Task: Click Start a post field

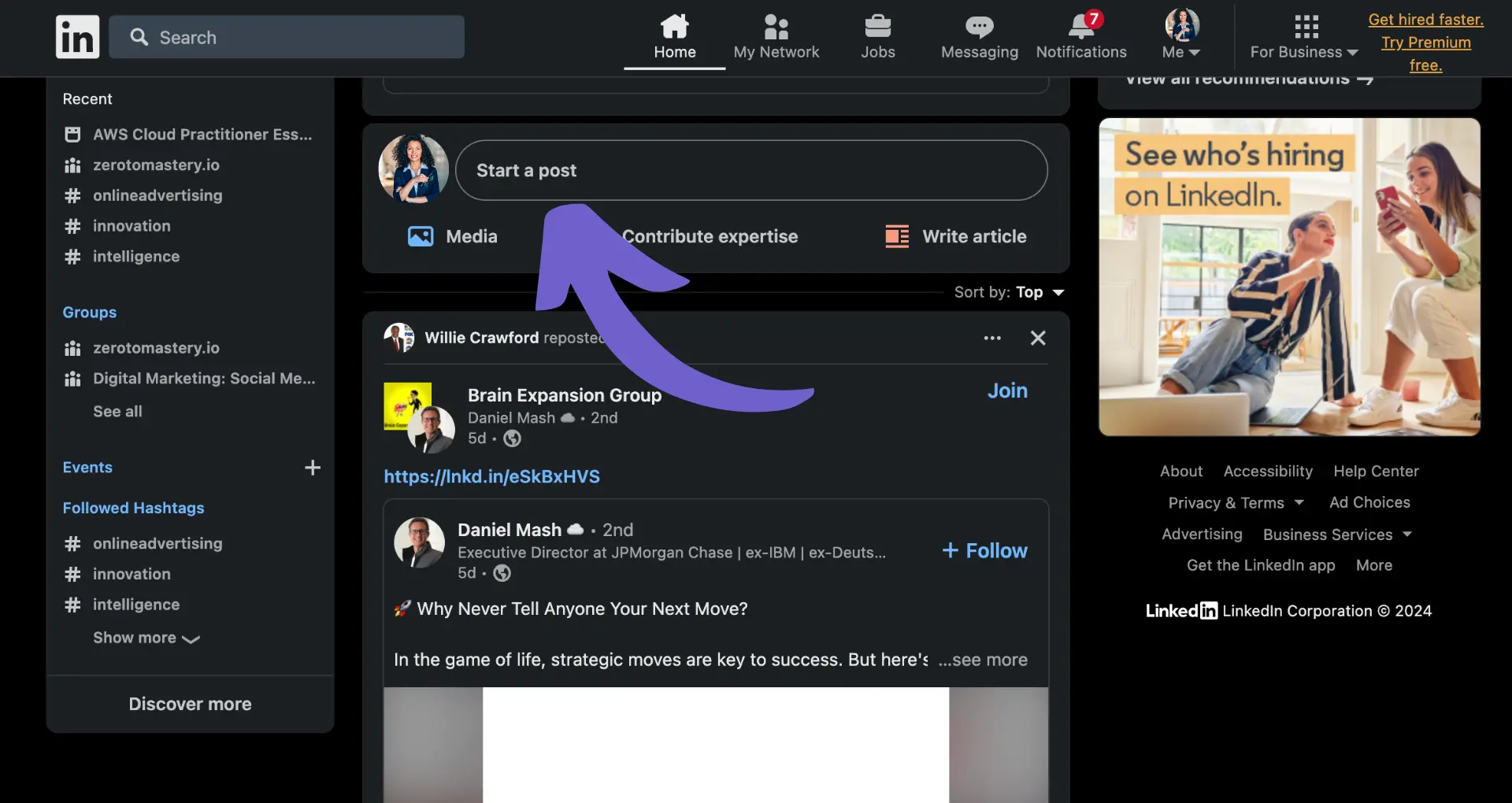Action: tap(751, 170)
